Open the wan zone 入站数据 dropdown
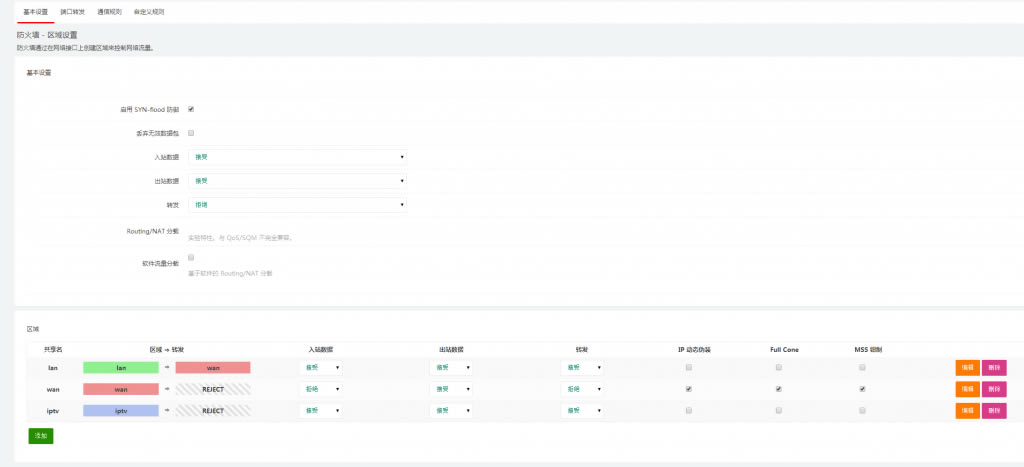The height and width of the screenshot is (467, 1024). pos(320,389)
